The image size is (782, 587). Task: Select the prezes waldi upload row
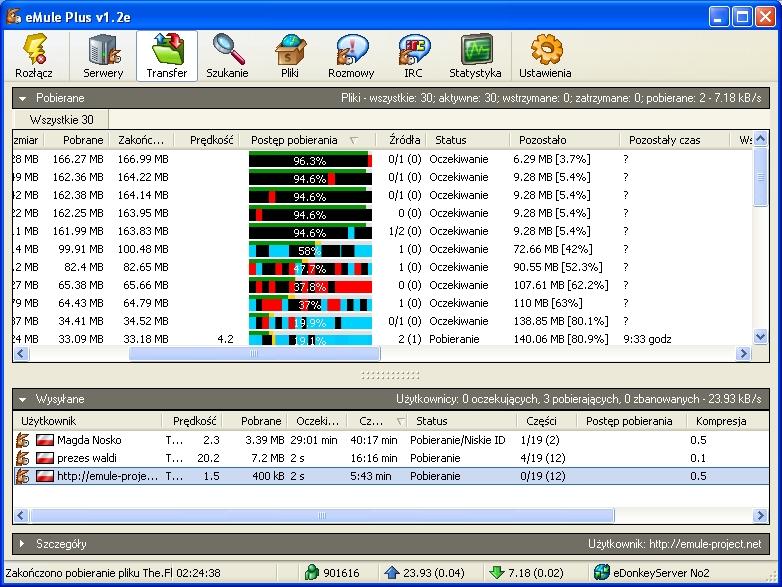pos(391,458)
